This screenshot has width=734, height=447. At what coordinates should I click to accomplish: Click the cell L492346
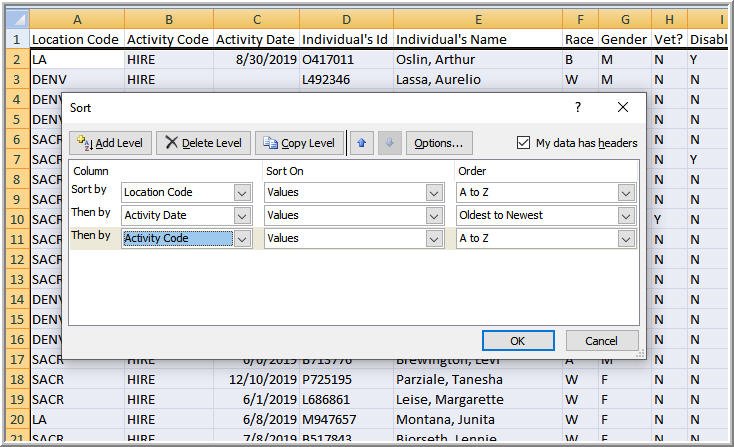point(346,80)
